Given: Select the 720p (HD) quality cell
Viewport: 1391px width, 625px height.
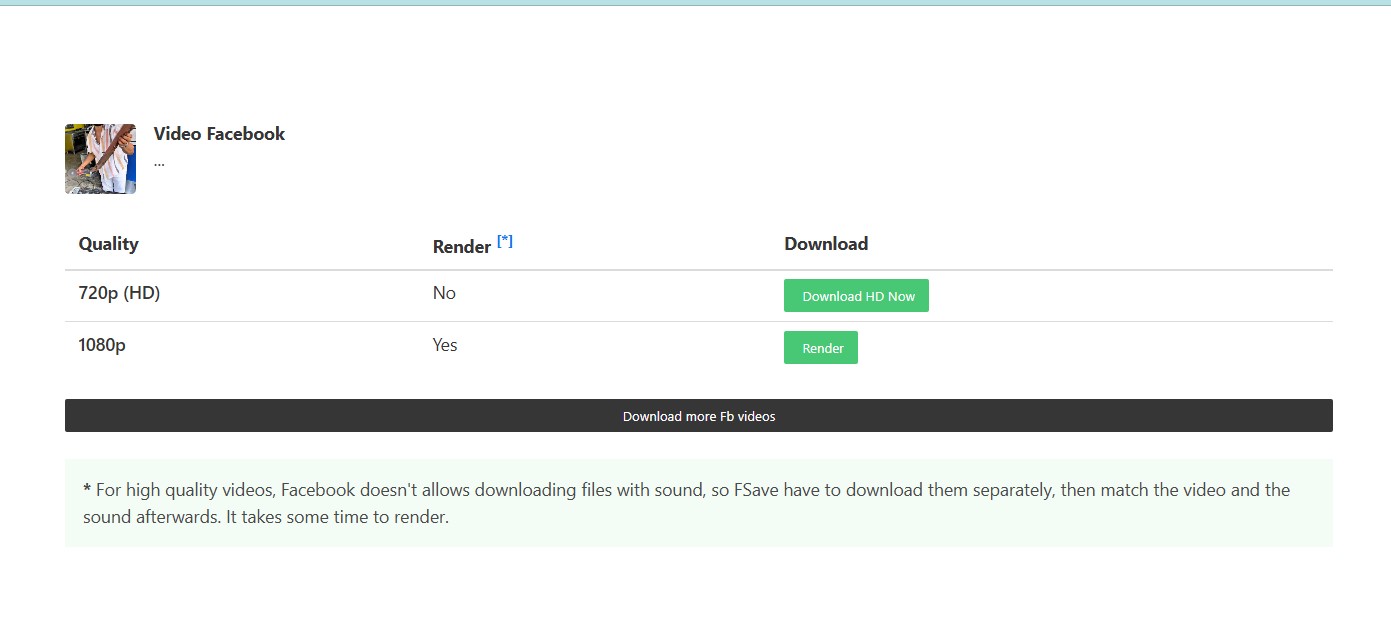Looking at the screenshot, I should tap(119, 294).
